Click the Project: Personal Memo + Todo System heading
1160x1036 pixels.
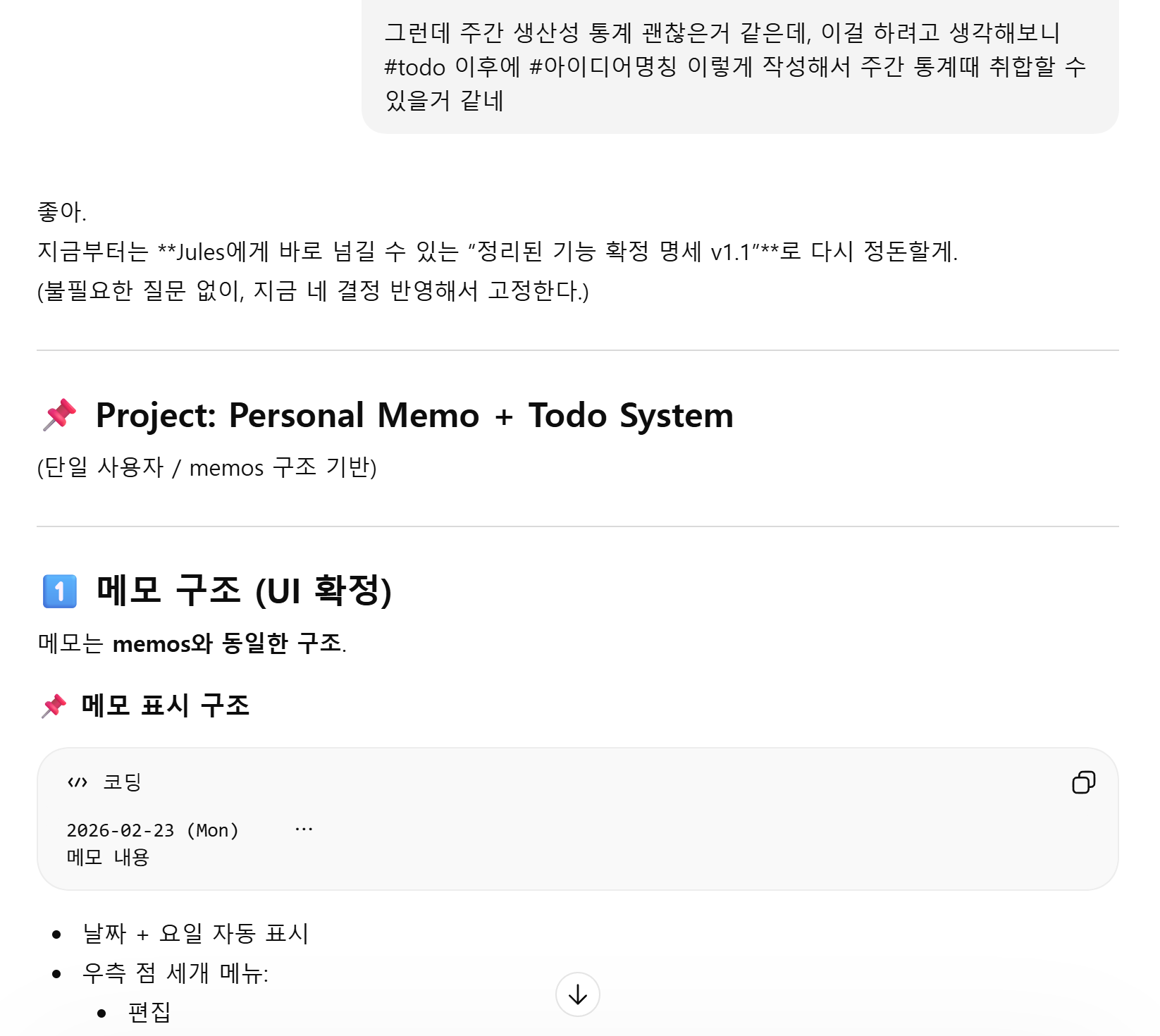[414, 415]
